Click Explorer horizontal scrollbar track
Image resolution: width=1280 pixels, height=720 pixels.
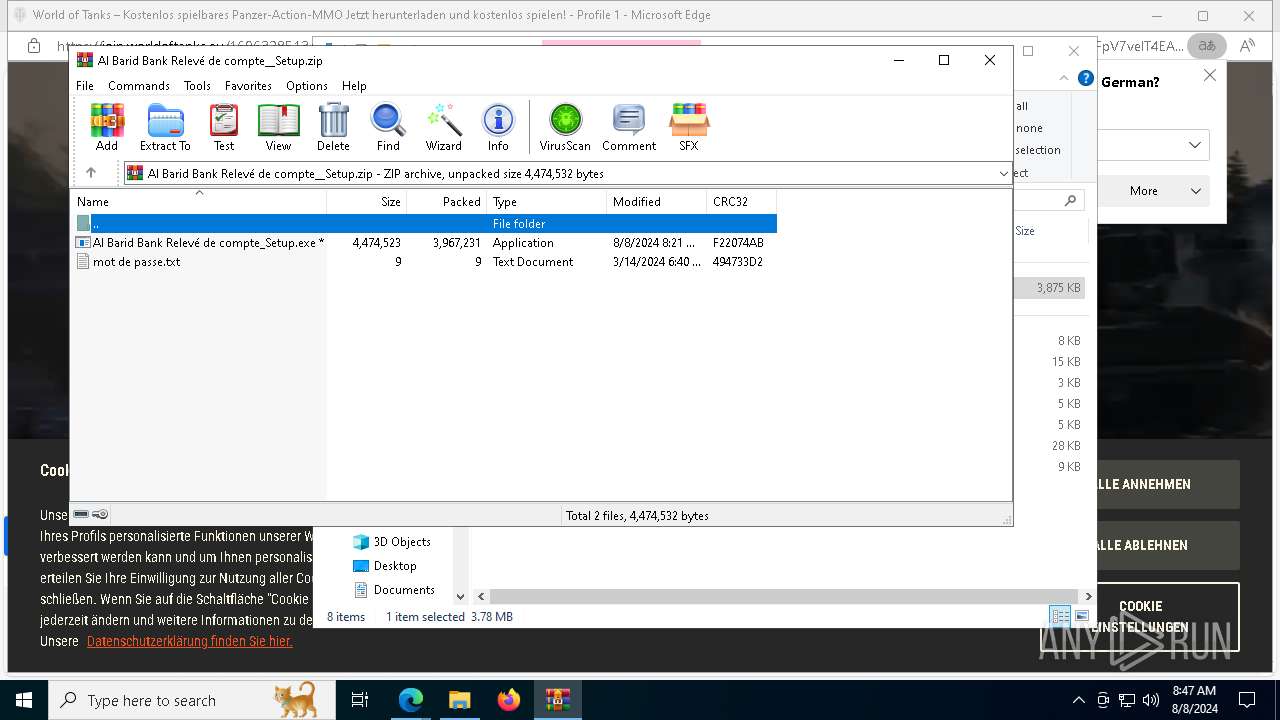[x=785, y=596]
